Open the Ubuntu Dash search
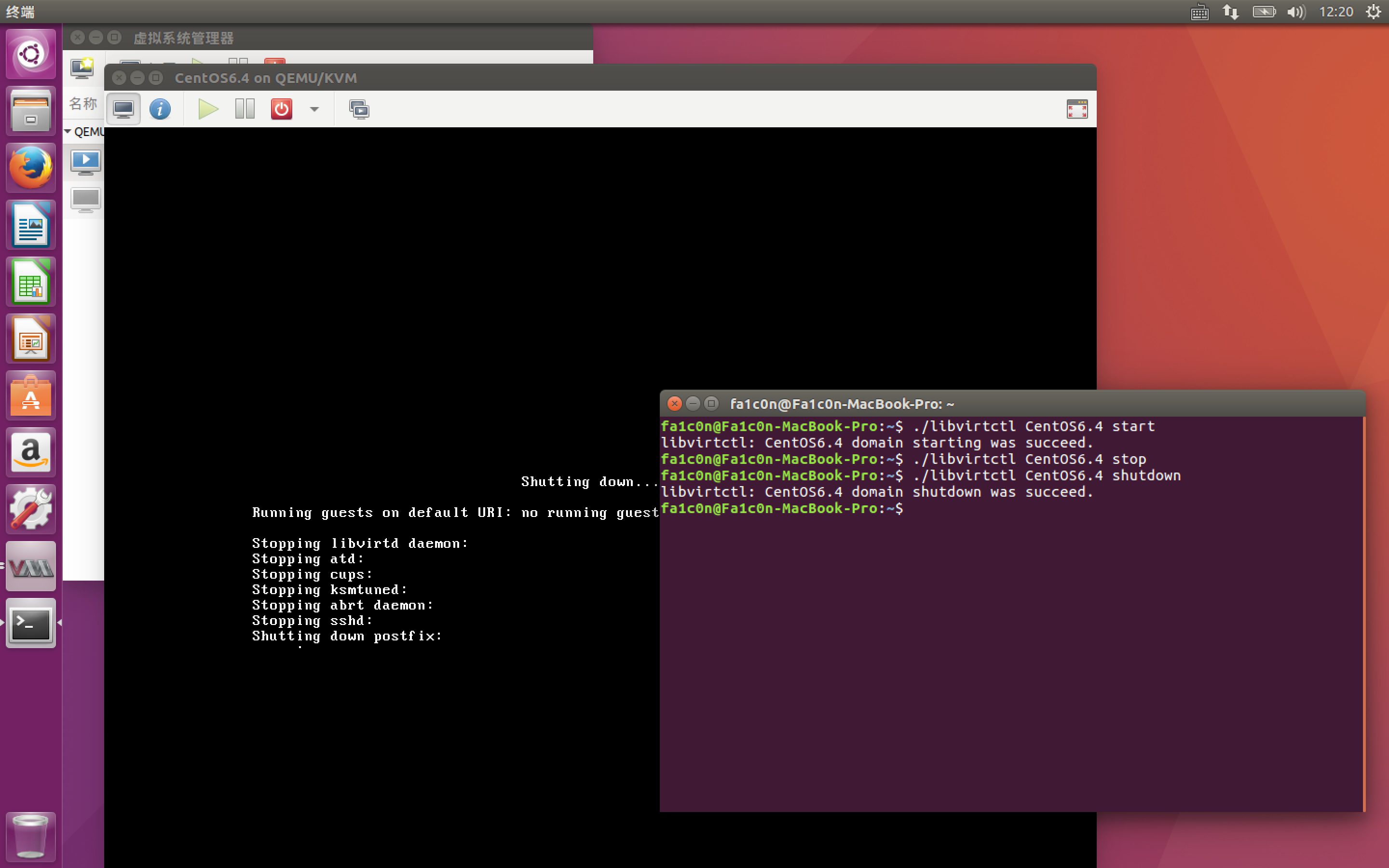Viewport: 1389px width, 868px height. 31,54
